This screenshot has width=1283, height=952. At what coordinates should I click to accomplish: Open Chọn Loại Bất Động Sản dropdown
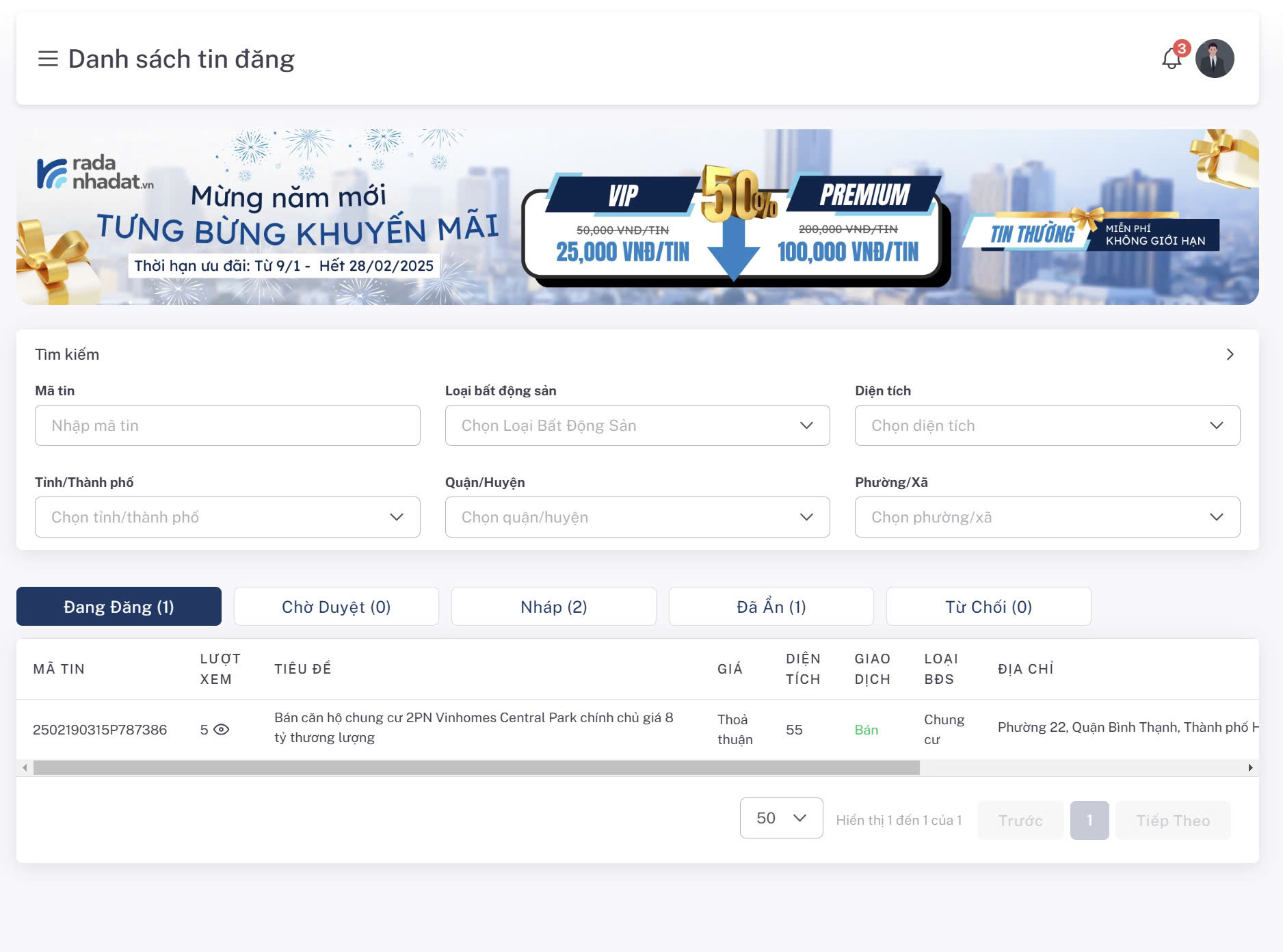637,425
